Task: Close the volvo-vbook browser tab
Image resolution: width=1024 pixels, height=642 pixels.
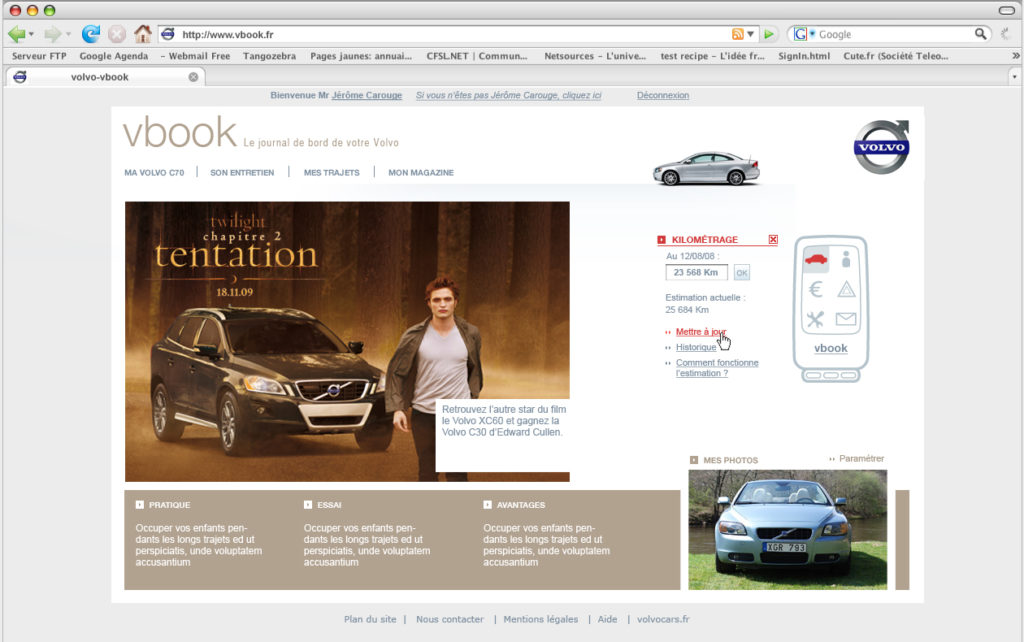Action: point(193,77)
